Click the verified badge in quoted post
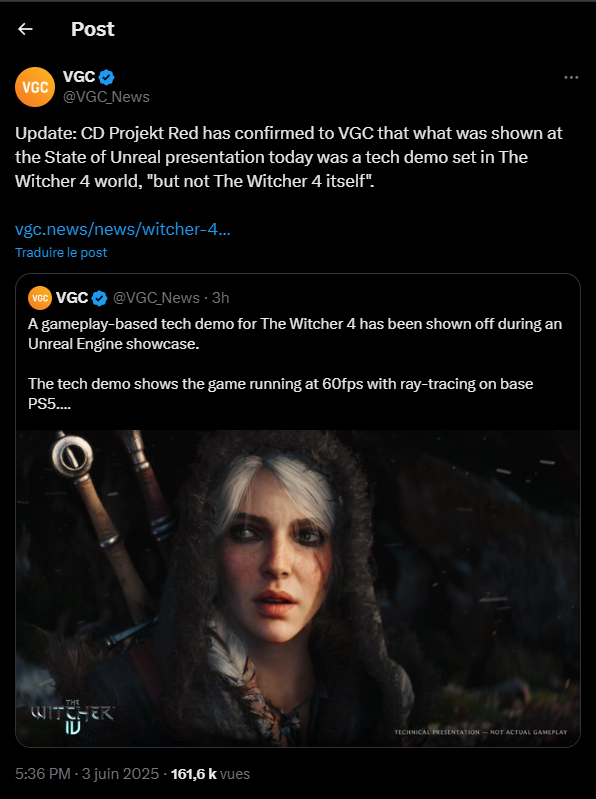The height and width of the screenshot is (799, 596). tap(99, 298)
